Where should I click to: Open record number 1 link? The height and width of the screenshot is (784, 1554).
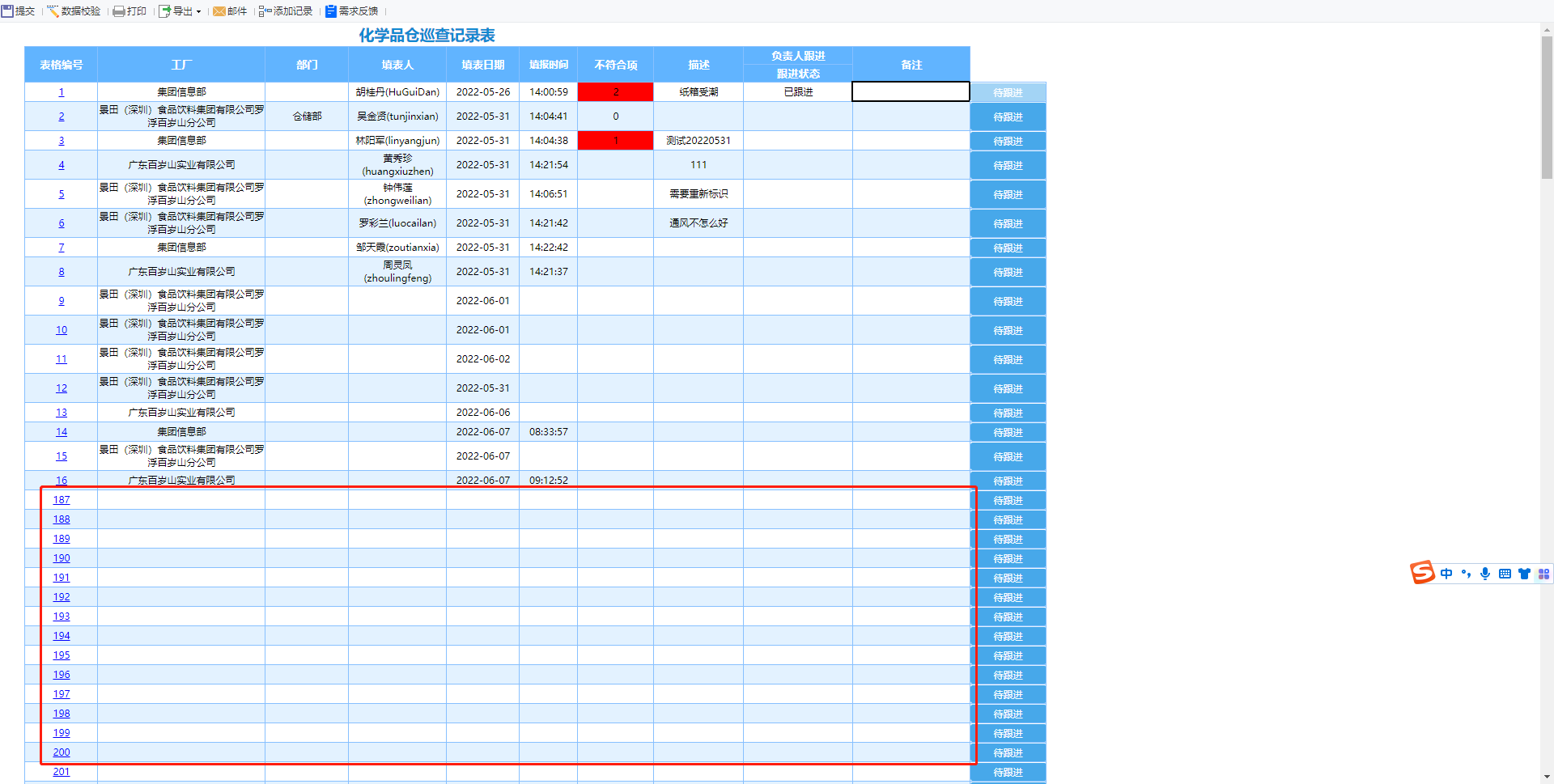tap(61, 92)
